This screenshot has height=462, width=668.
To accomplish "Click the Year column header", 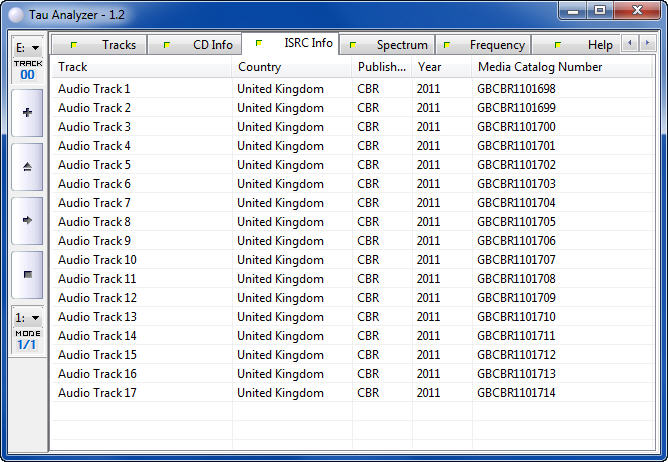I will pos(440,67).
